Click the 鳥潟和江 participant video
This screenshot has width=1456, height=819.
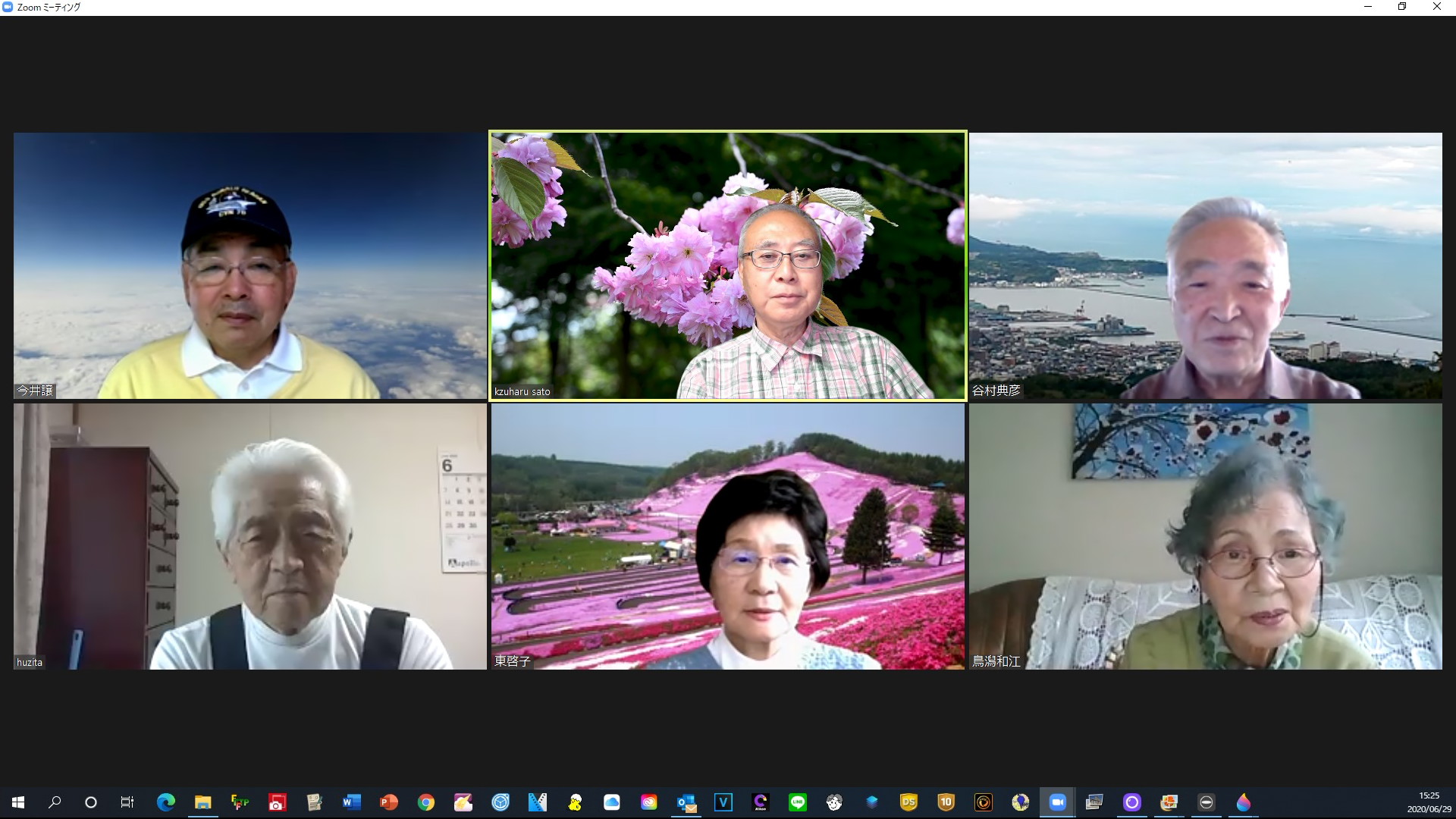click(x=1206, y=536)
